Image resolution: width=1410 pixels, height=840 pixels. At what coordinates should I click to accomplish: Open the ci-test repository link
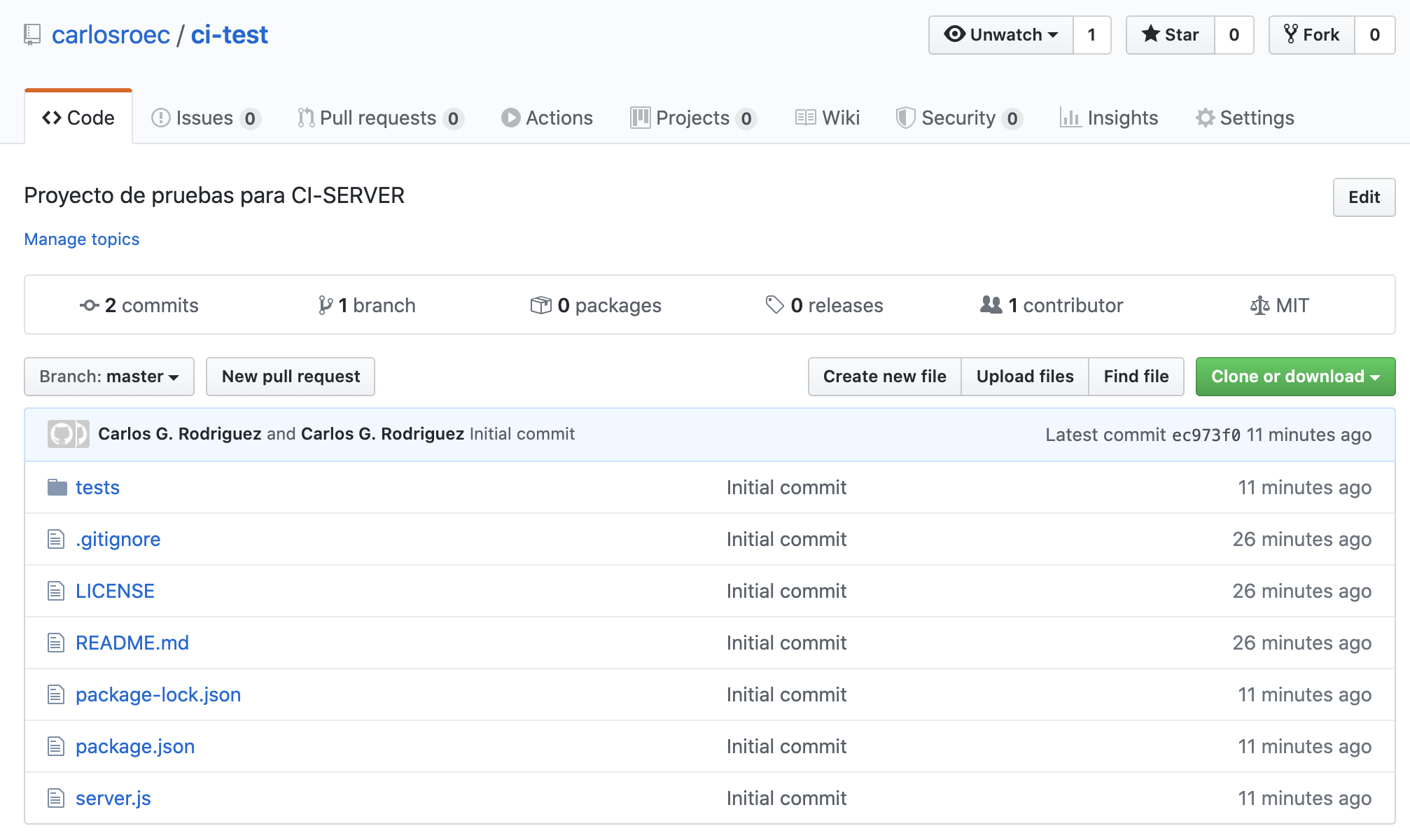point(230,35)
